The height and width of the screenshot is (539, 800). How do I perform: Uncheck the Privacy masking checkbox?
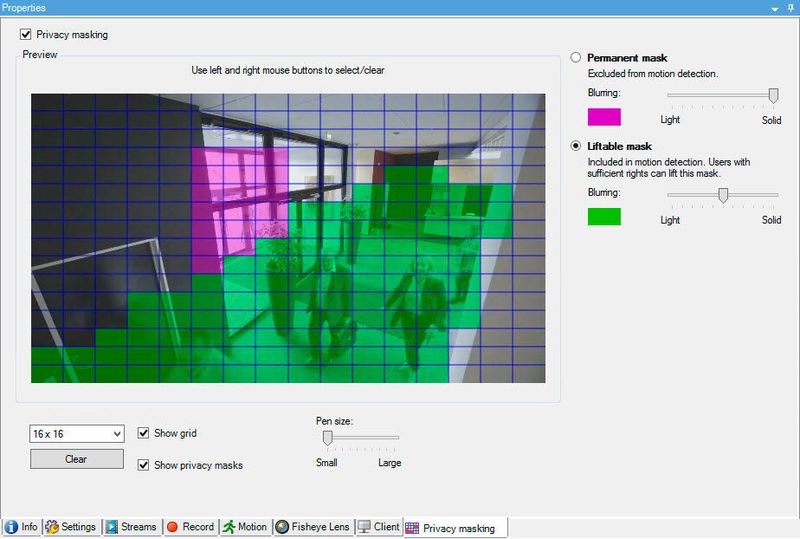click(x=26, y=34)
